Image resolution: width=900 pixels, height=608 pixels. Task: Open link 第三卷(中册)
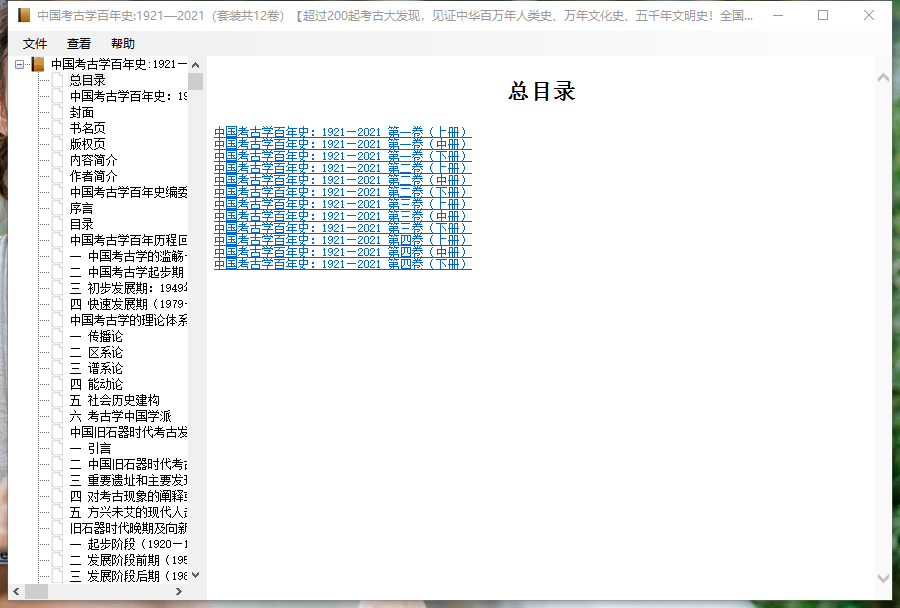tap(343, 216)
